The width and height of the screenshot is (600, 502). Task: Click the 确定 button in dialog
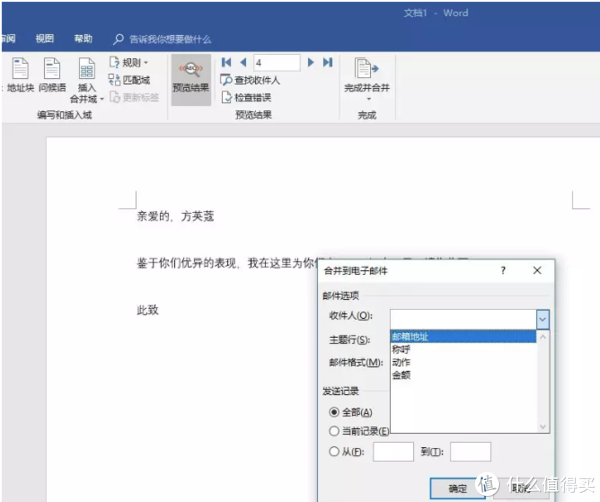click(458, 489)
